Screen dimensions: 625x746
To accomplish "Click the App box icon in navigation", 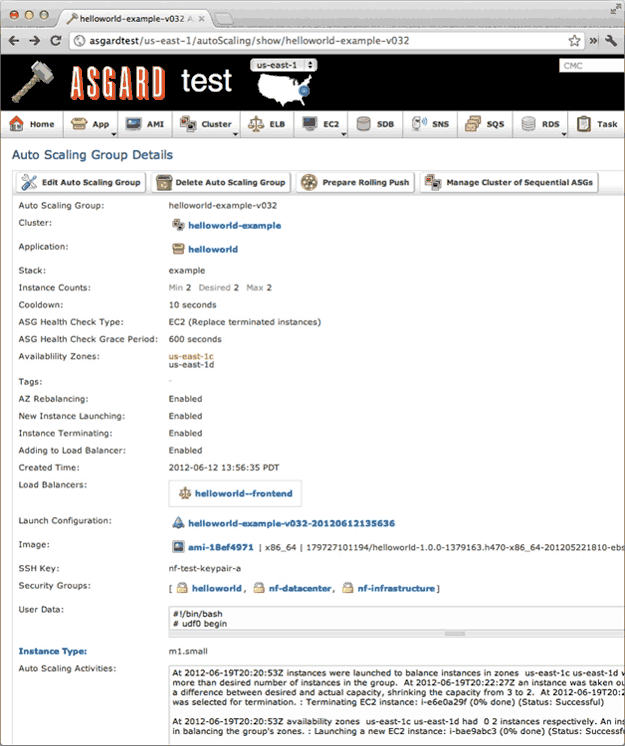I will tap(78, 124).
